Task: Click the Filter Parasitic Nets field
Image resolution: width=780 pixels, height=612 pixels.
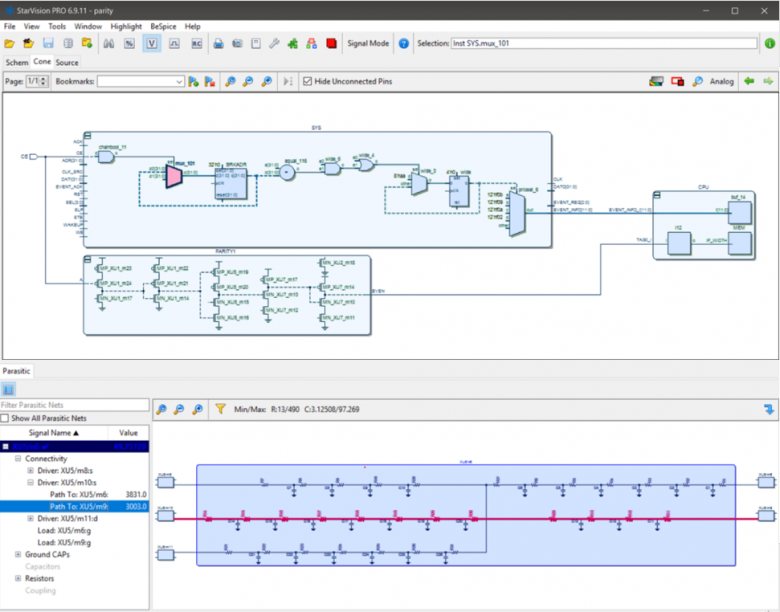Action: coord(75,405)
